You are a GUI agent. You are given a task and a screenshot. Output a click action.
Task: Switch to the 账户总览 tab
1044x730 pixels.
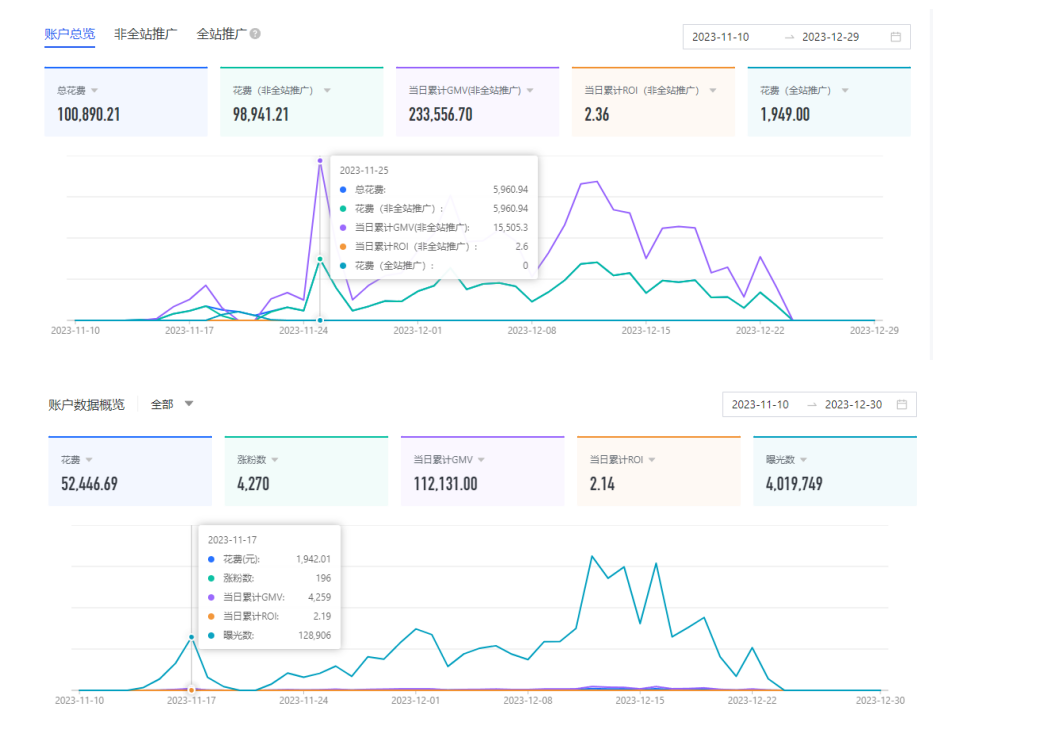pos(70,34)
